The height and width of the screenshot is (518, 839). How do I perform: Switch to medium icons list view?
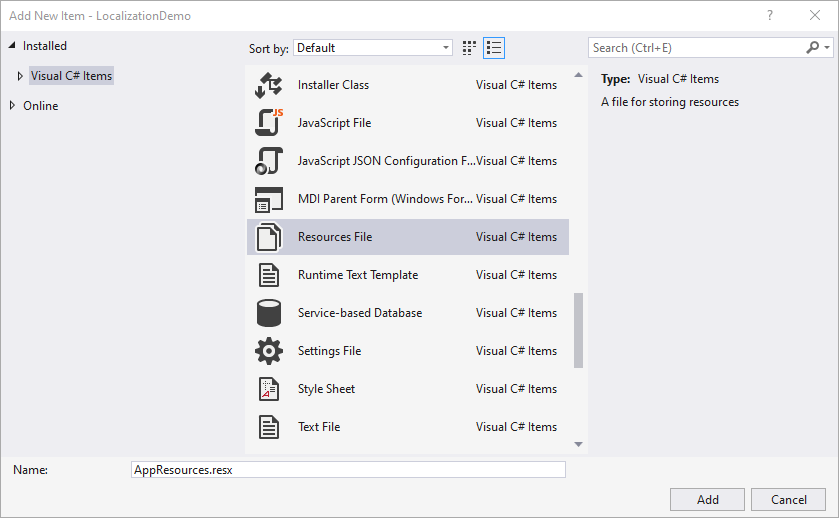pyautogui.click(x=494, y=48)
